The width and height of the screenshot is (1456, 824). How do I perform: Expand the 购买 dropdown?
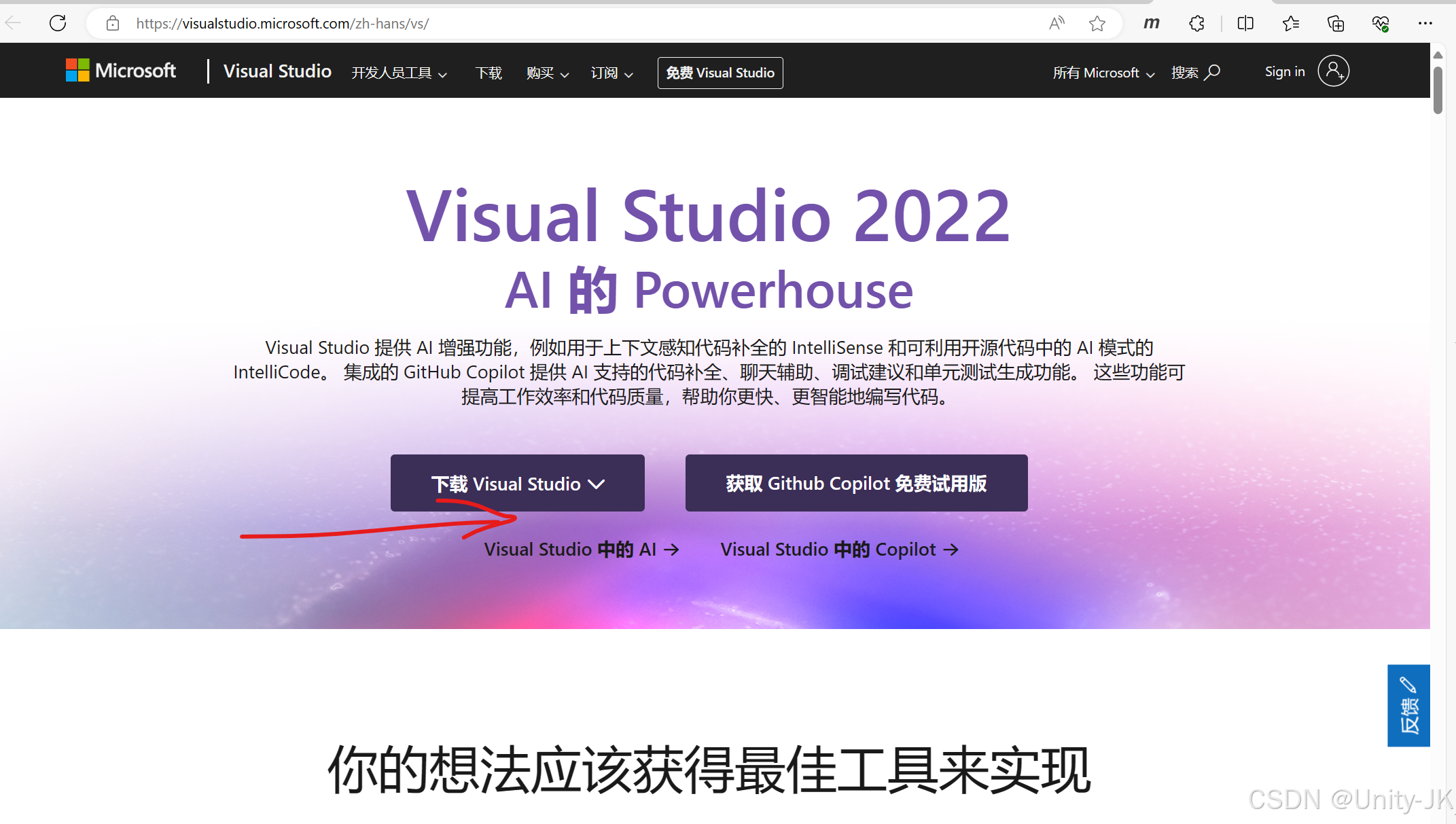coord(547,73)
